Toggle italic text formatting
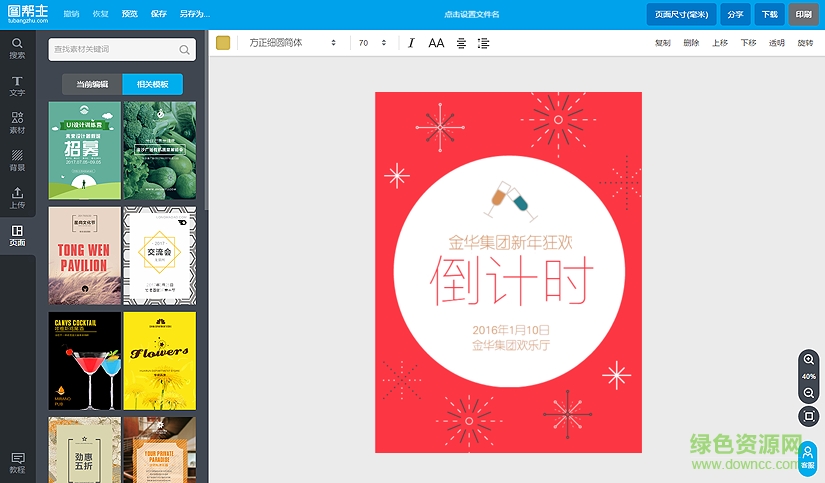The height and width of the screenshot is (483, 825). click(411, 43)
